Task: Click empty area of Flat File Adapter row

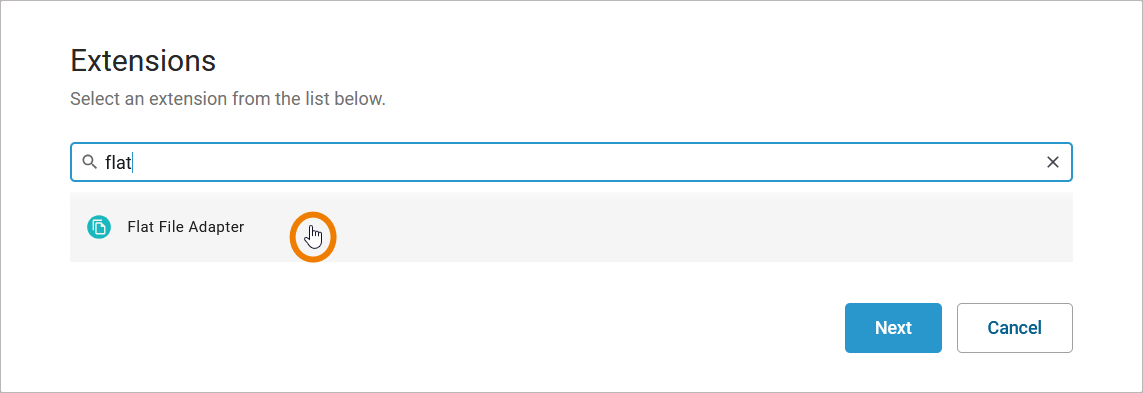Action: [656, 227]
